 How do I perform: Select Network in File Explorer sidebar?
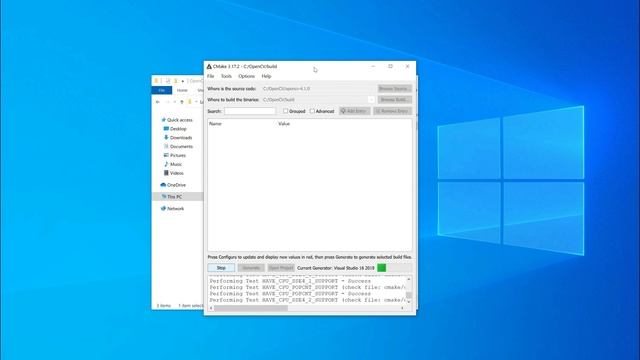pos(176,209)
